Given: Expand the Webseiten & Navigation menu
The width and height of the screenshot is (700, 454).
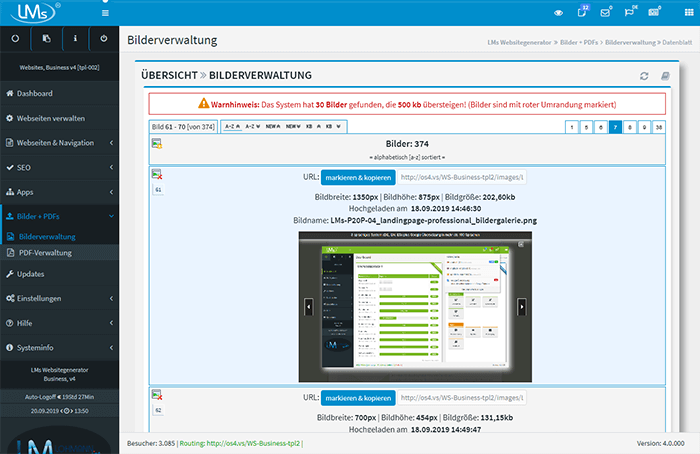Looking at the screenshot, I should [x=59, y=142].
